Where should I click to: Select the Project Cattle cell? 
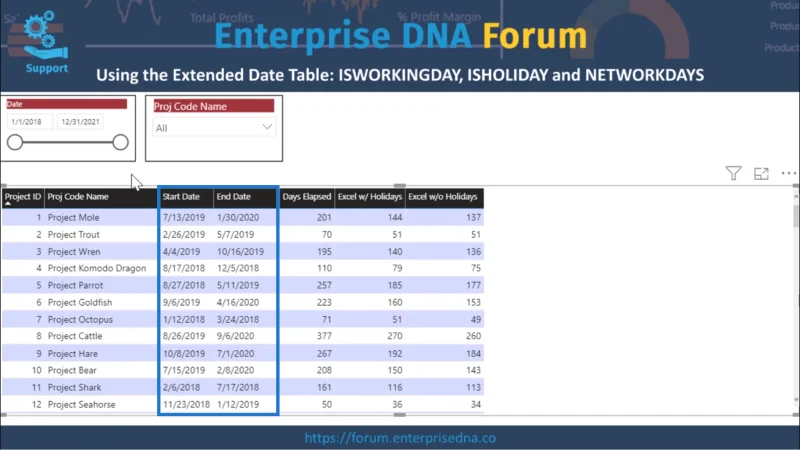[x=75, y=336]
